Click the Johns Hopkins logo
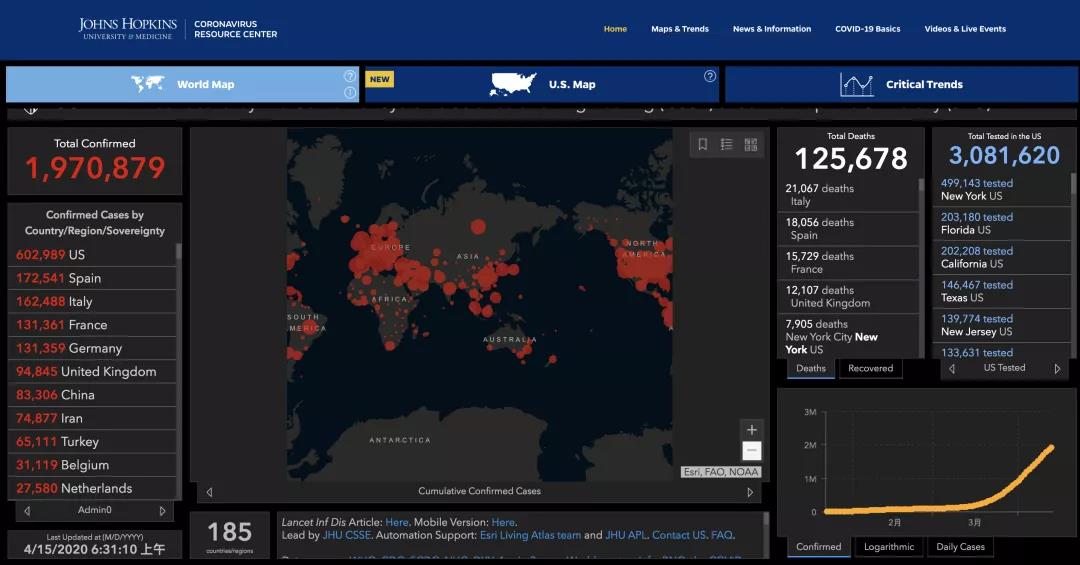This screenshot has height=565, width=1080. click(128, 28)
